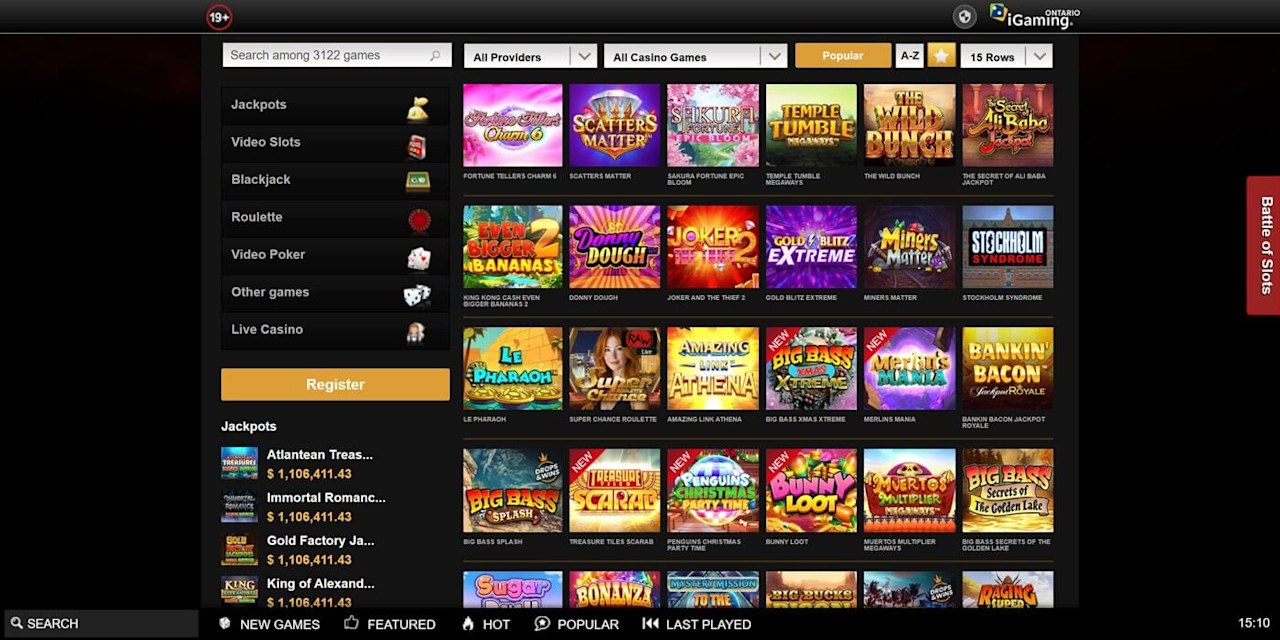Click the Video Poker cards icon
The width and height of the screenshot is (1280, 640).
(x=418, y=258)
